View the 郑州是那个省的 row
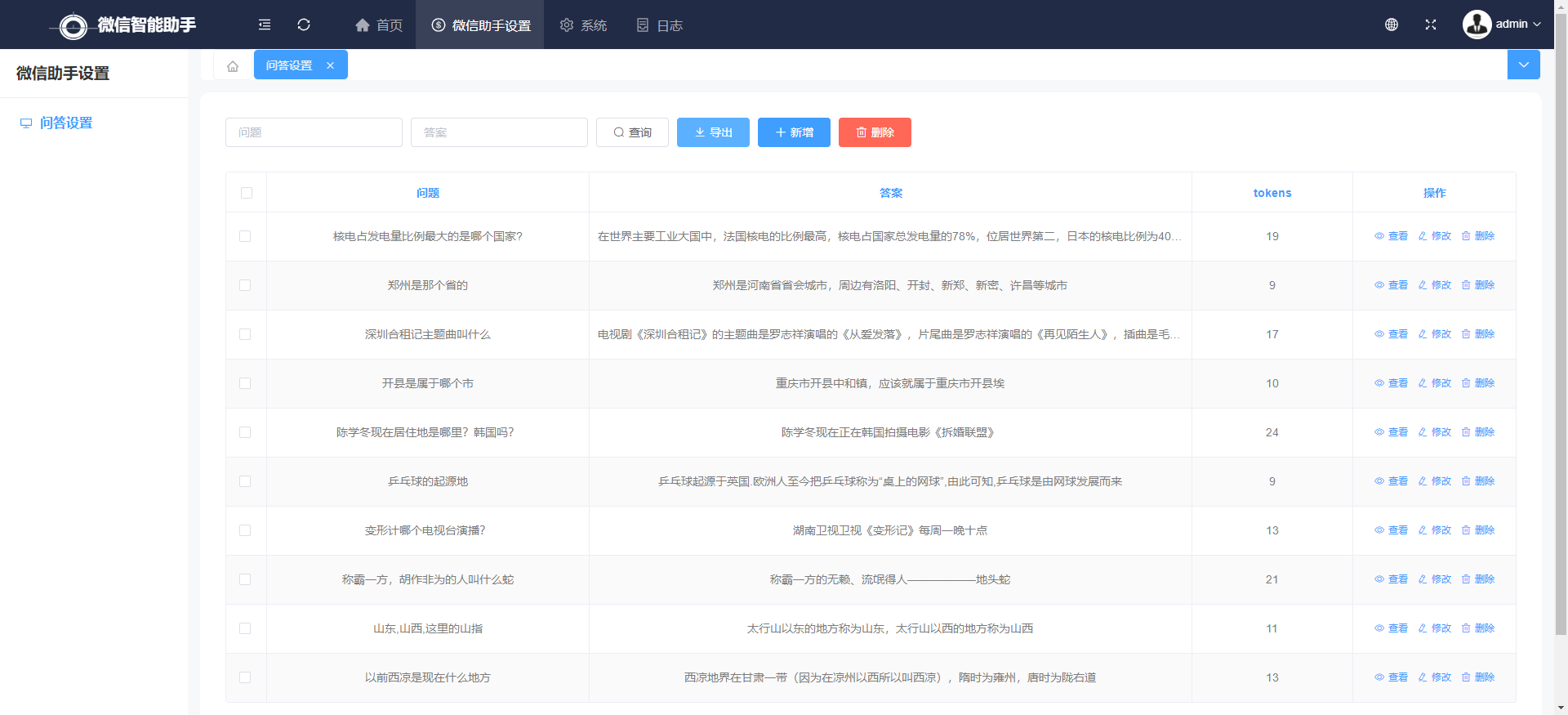Screen dimensions: 1568x715 click(x=1392, y=285)
